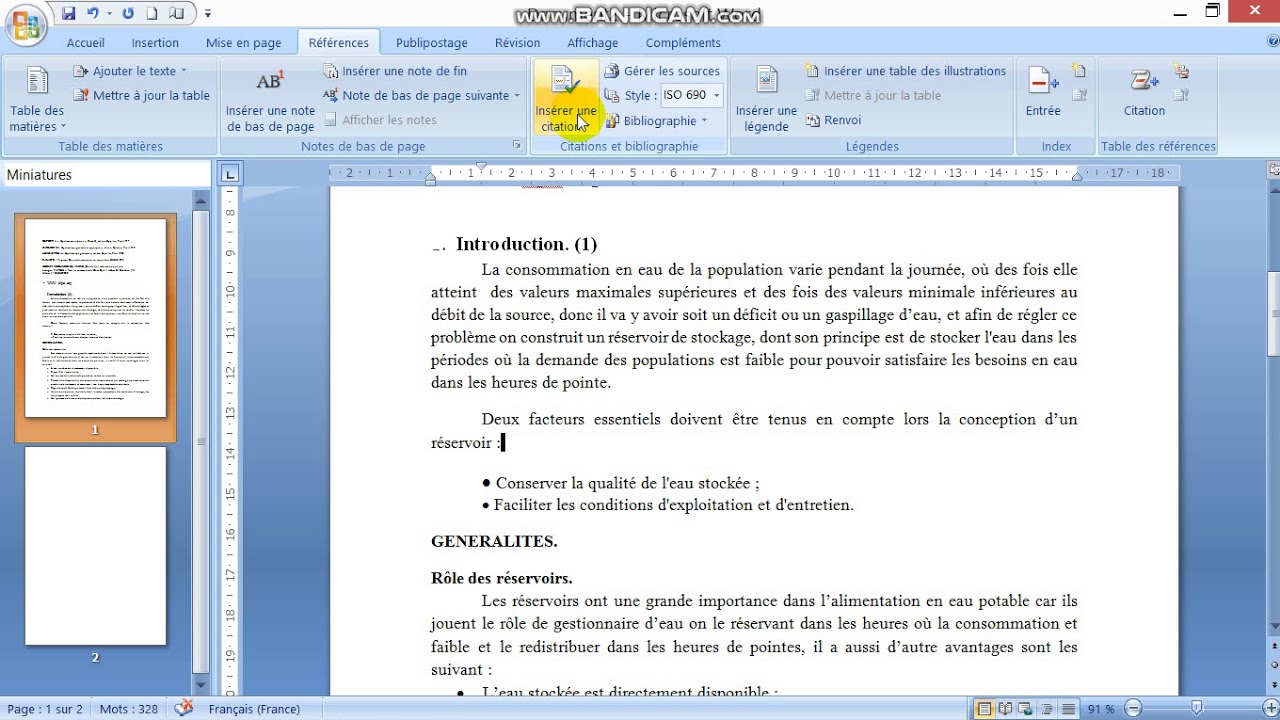This screenshot has width=1280, height=720.
Task: Click Insérer une note de fin
Action: (395, 71)
